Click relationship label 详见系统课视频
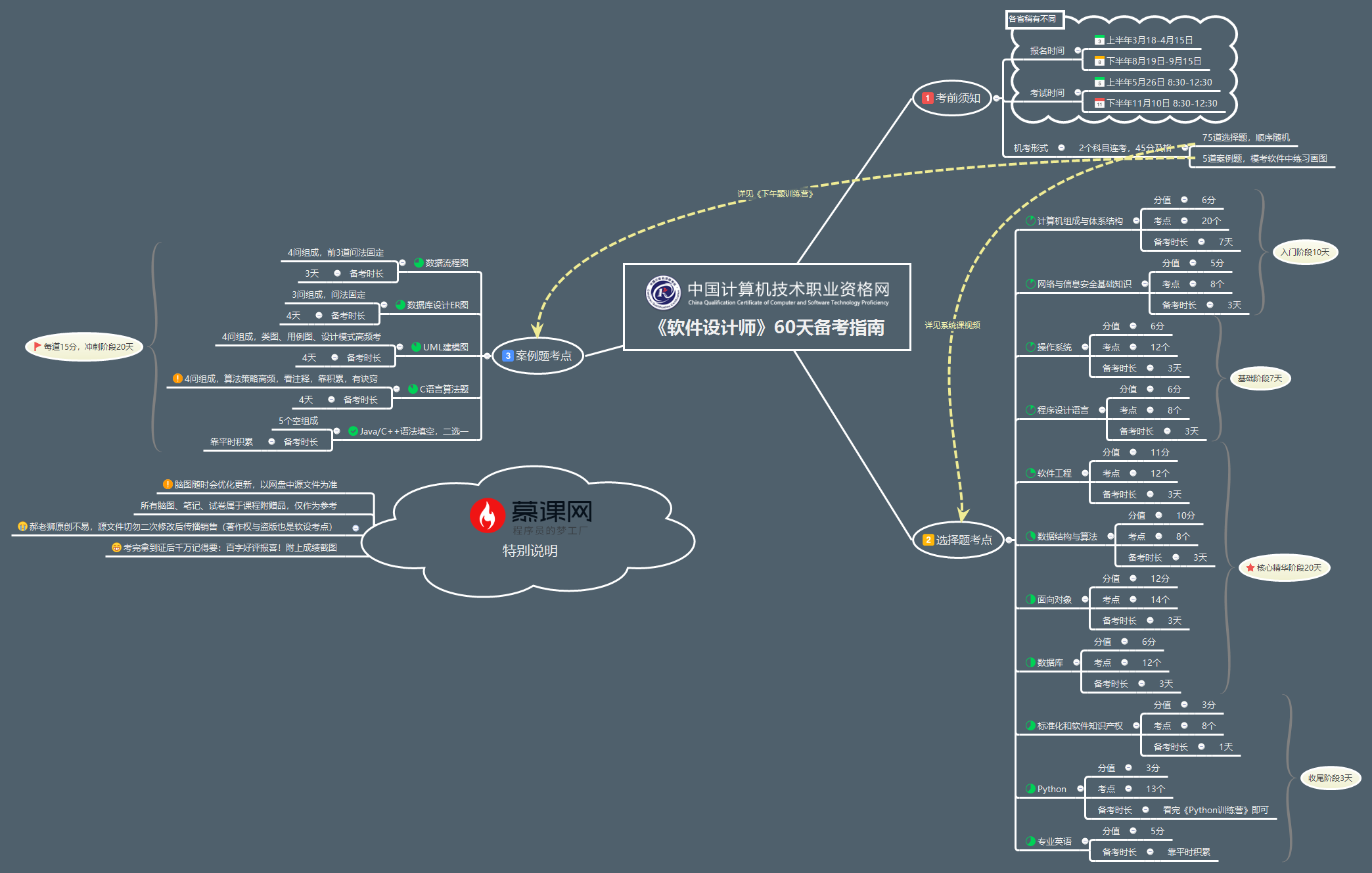The height and width of the screenshot is (873, 1372). (x=952, y=325)
